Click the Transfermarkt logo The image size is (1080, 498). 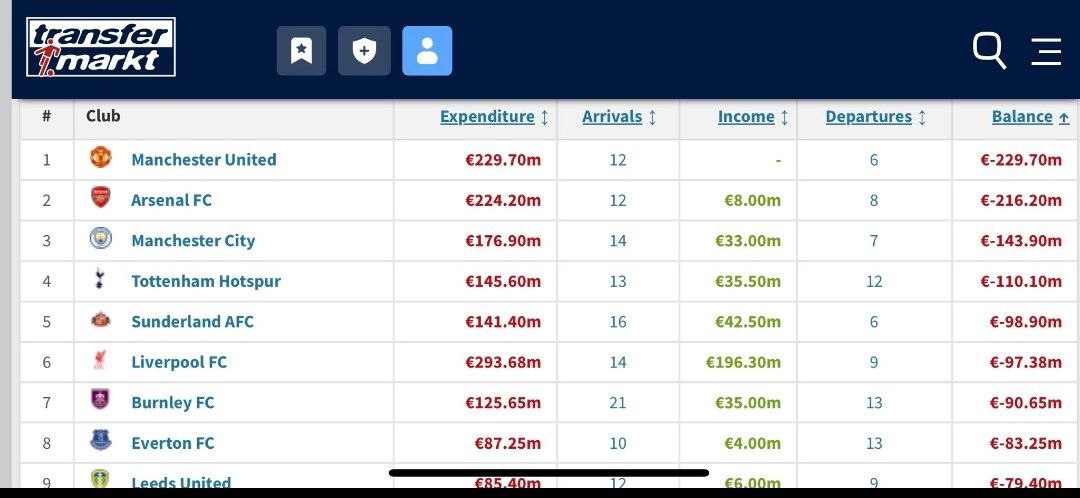(x=100, y=47)
